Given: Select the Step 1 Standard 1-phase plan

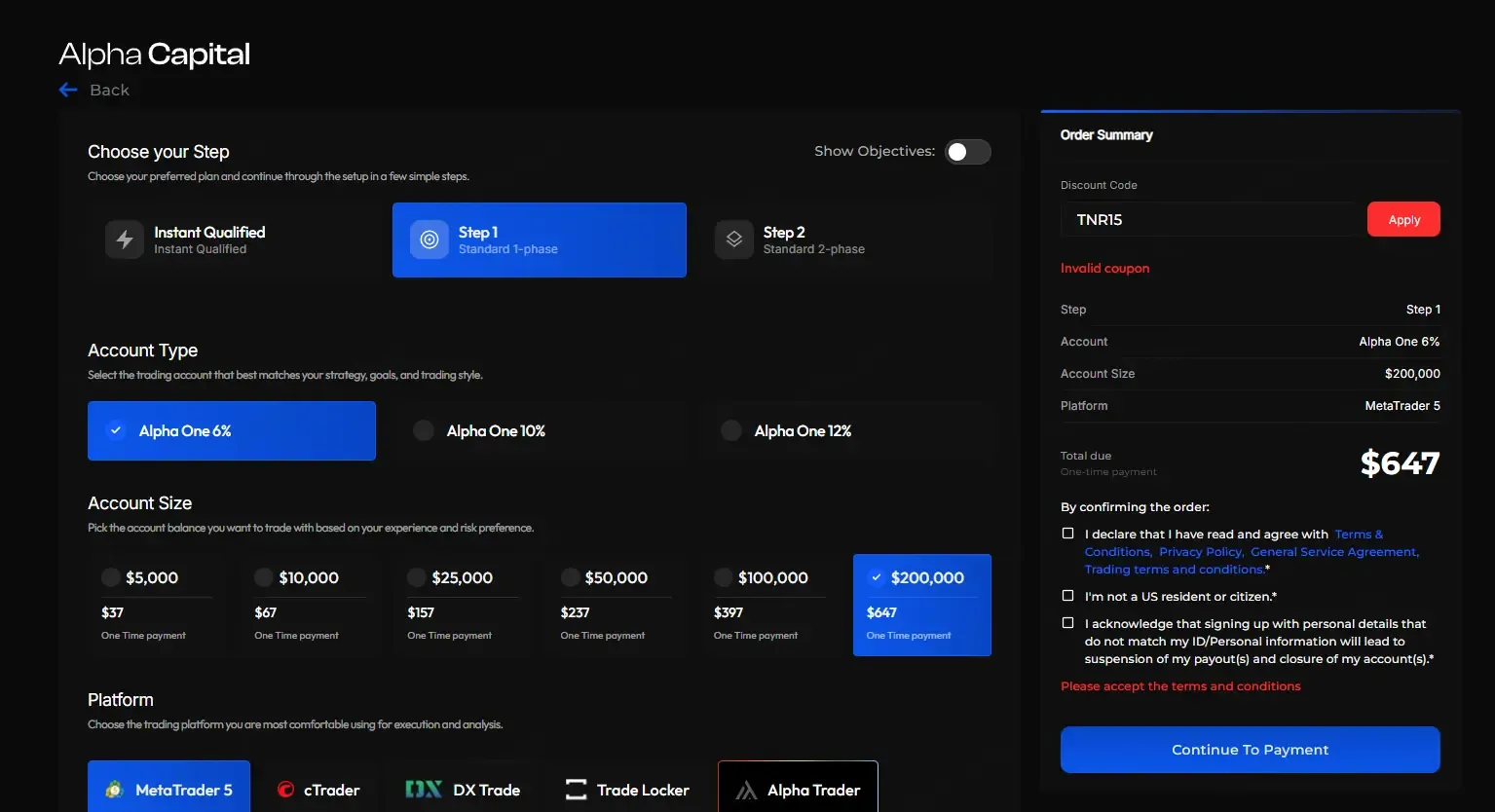Looking at the screenshot, I should click(540, 240).
